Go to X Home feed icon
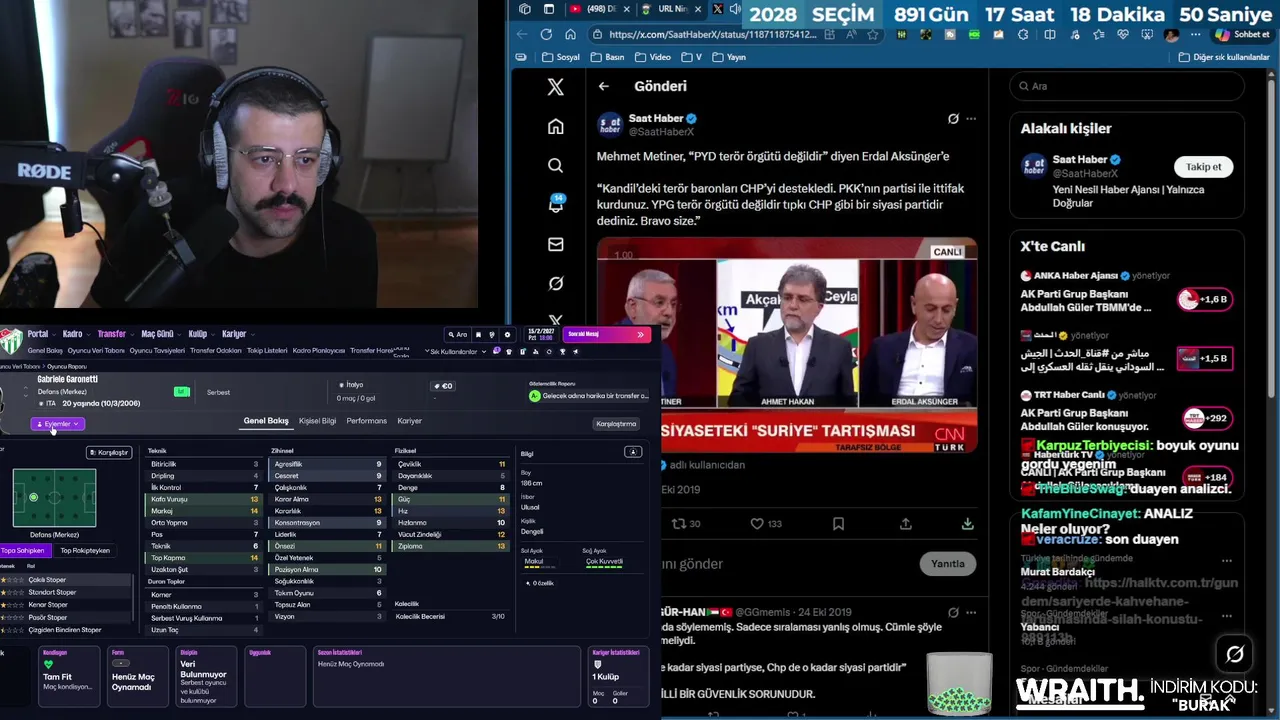This screenshot has height=720, width=1280. click(x=556, y=126)
